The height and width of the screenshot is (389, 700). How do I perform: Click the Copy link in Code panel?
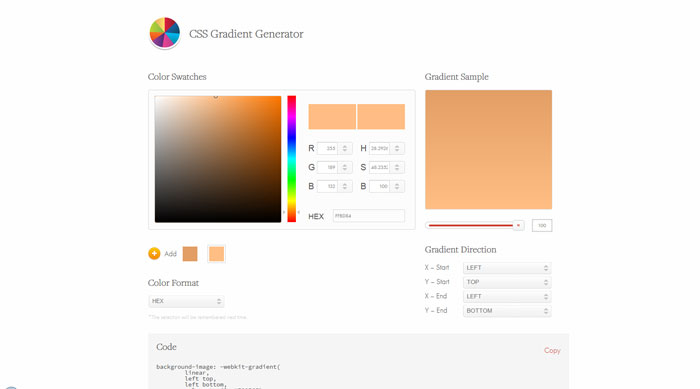(552, 351)
